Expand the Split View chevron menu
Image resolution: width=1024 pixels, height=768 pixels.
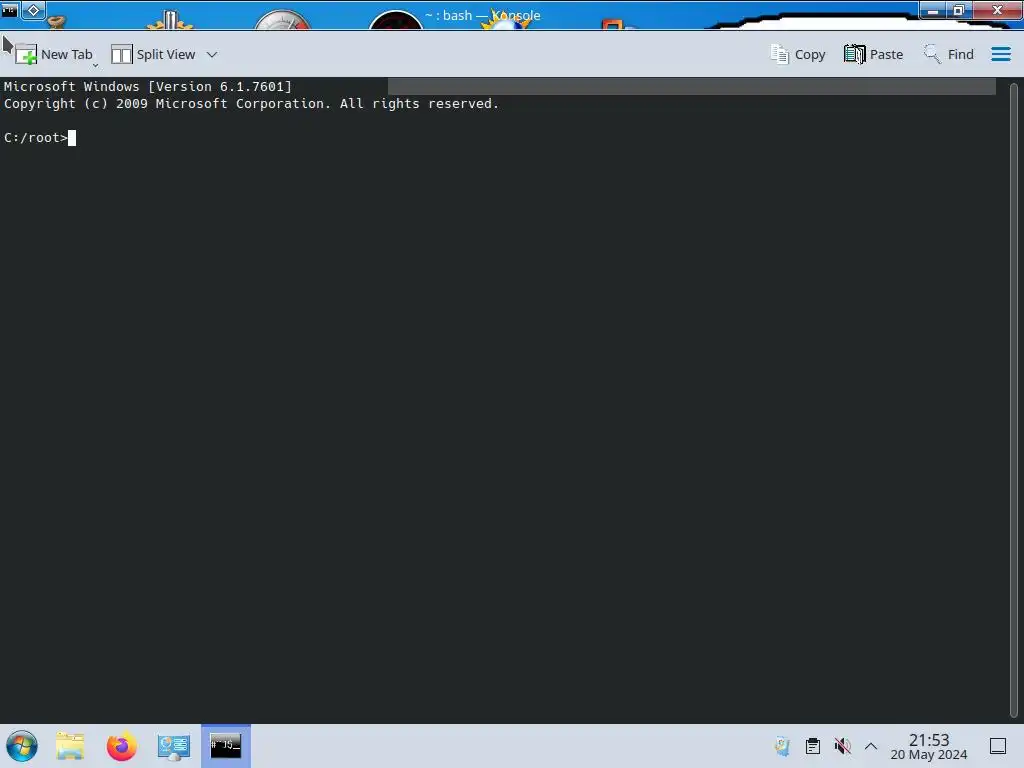tap(212, 55)
